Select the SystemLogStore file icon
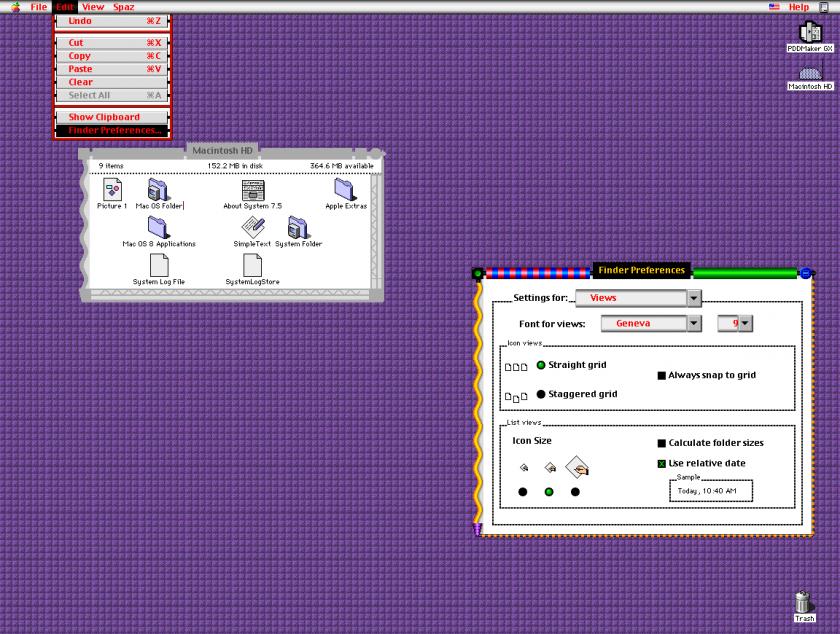The width and height of the screenshot is (840, 634). click(x=252, y=265)
